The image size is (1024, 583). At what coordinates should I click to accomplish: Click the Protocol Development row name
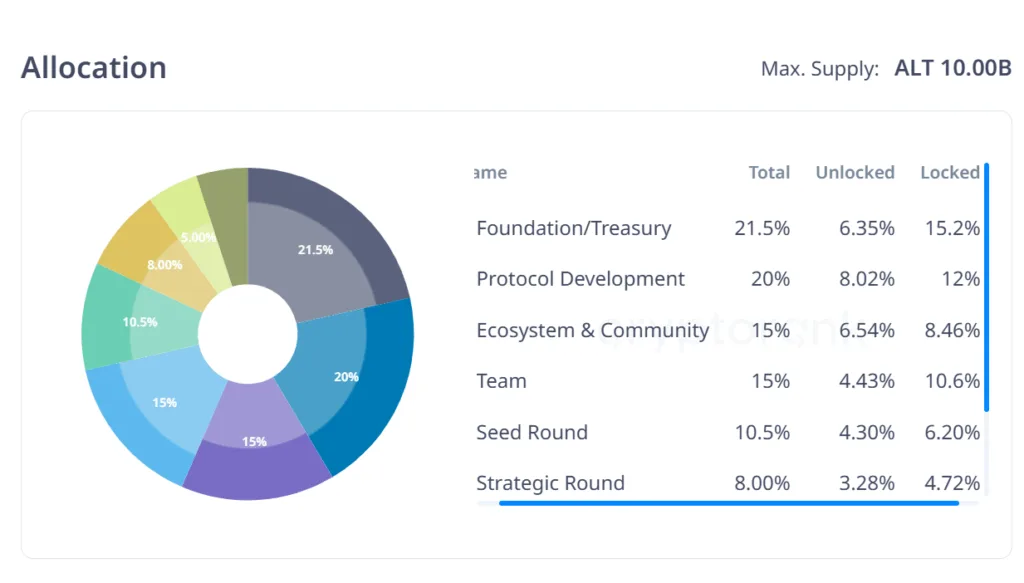click(x=580, y=279)
